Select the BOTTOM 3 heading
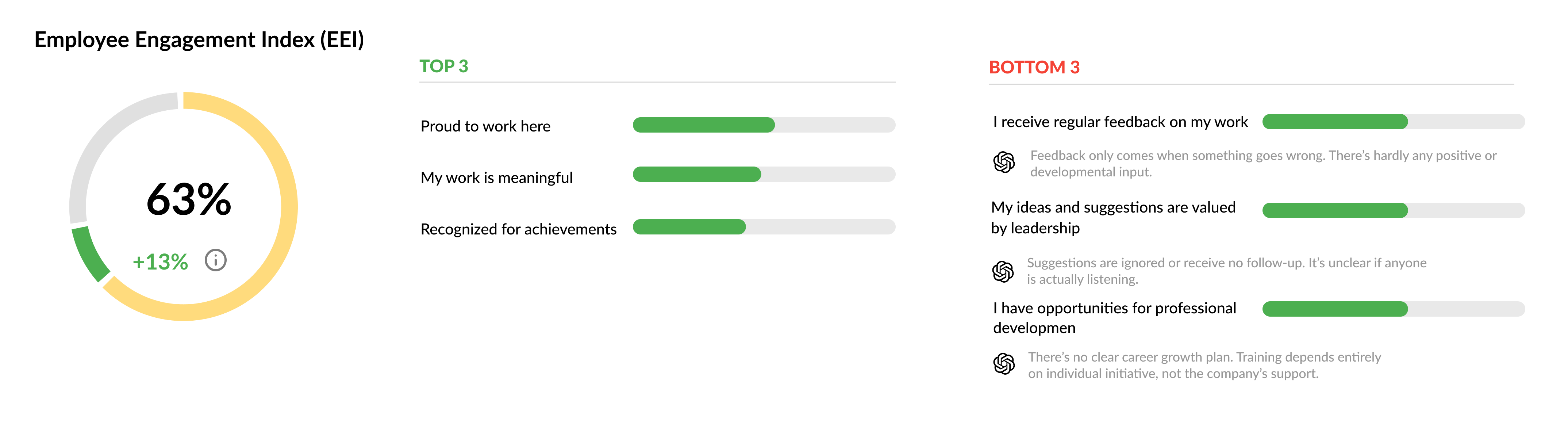This screenshot has width=1568, height=424. [1034, 67]
